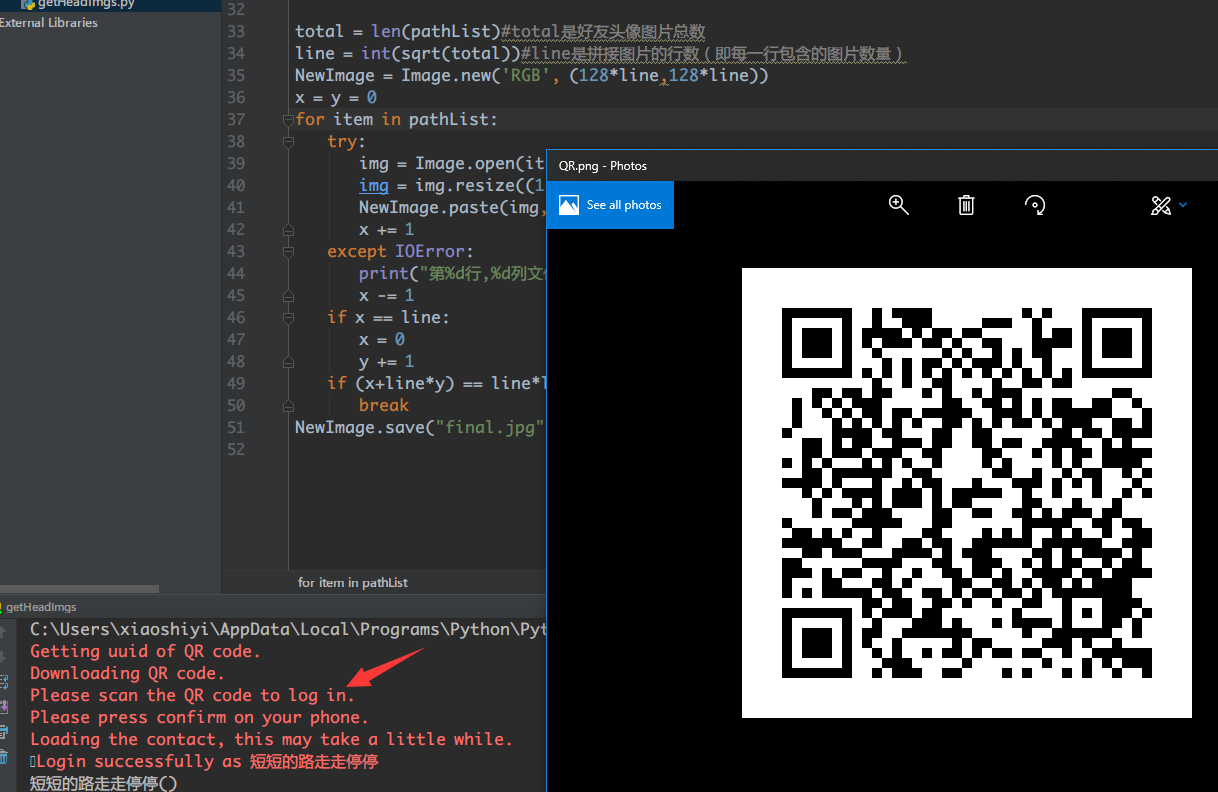Click 'Loading the contact' console line

(271, 739)
